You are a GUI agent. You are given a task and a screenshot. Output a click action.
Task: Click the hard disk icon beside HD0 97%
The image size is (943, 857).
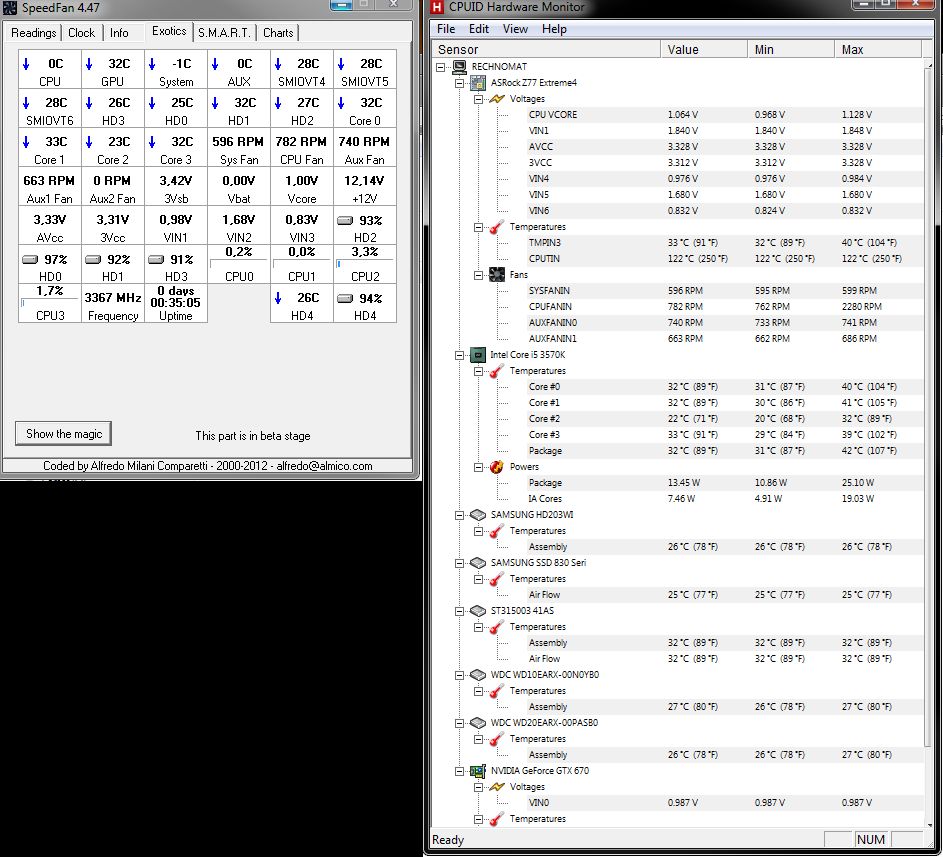[x=30, y=260]
